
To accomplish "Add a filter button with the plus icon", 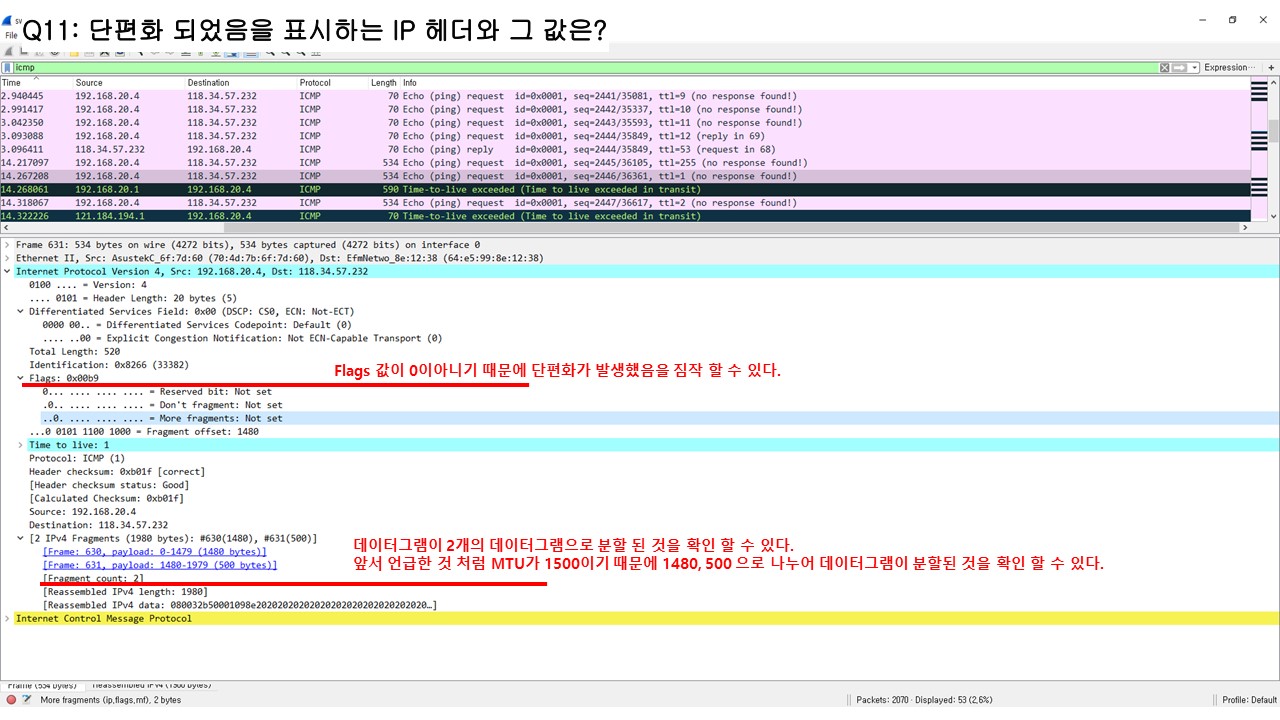I will [x=1271, y=68].
